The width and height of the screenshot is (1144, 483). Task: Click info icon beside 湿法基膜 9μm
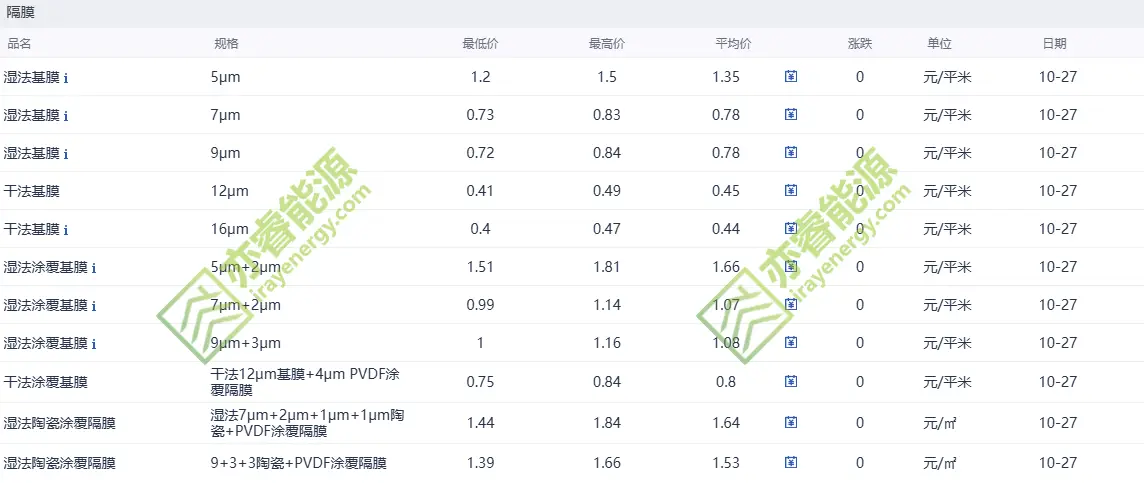point(66,154)
